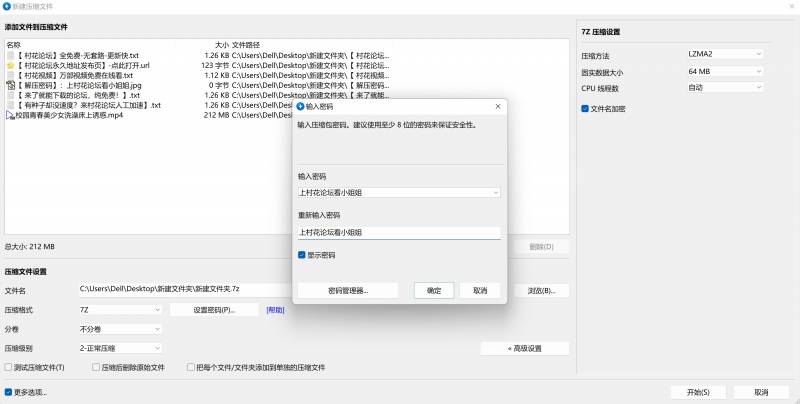
Task: Close the 输入密码 dialog with X
Action: 497,106
